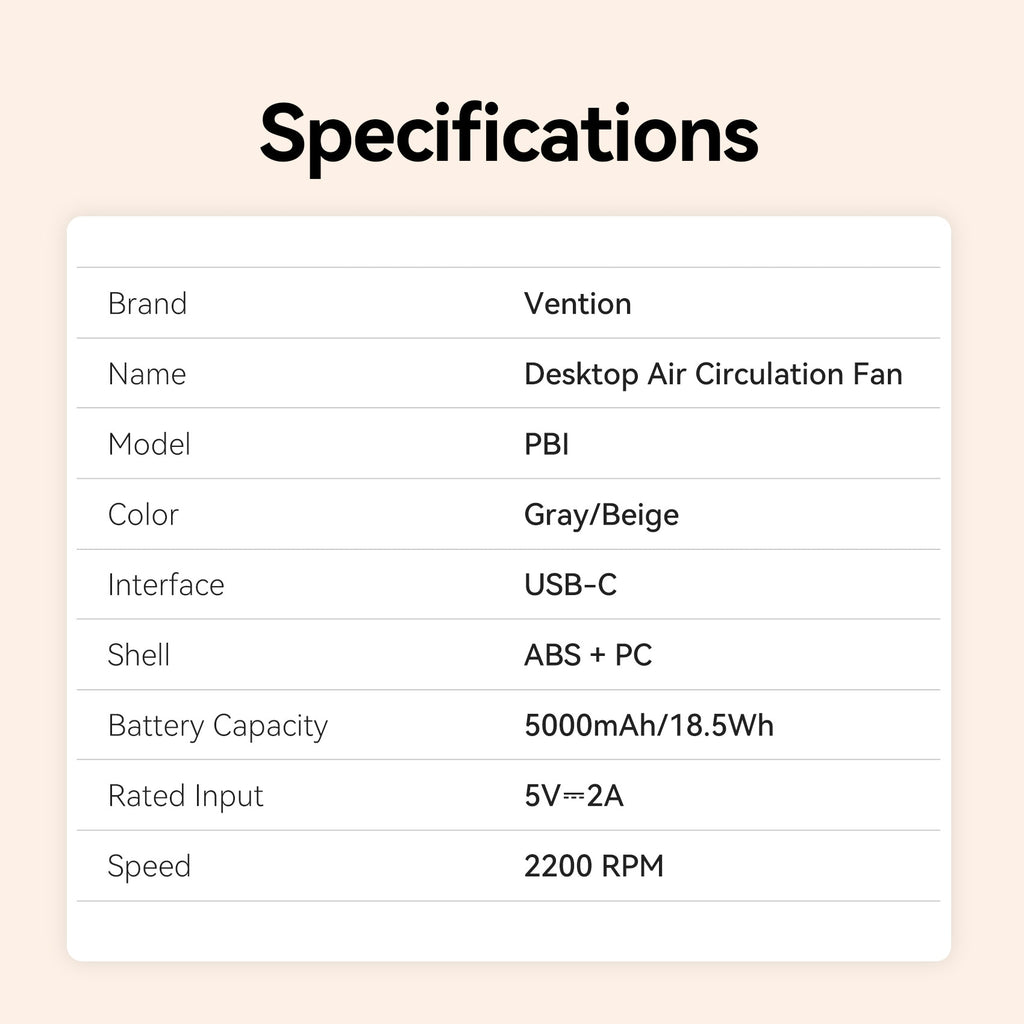Select the Desktop Air Circulation Fan text
Image resolution: width=1024 pixels, height=1024 pixels.
pyautogui.click(x=712, y=374)
